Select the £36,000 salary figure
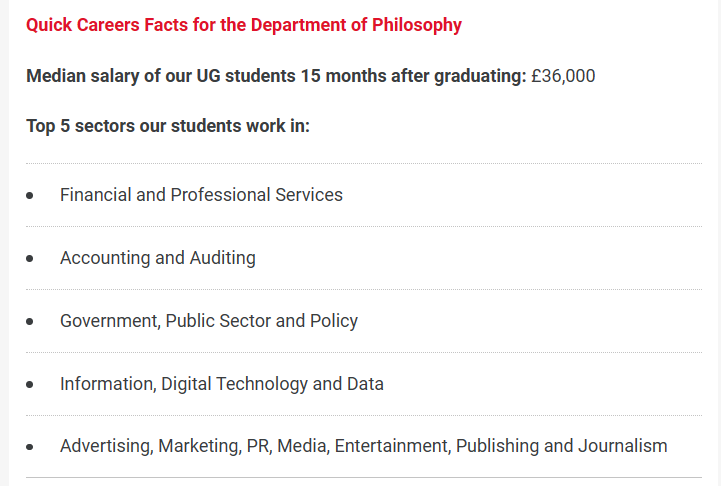721x486 pixels. (x=563, y=76)
